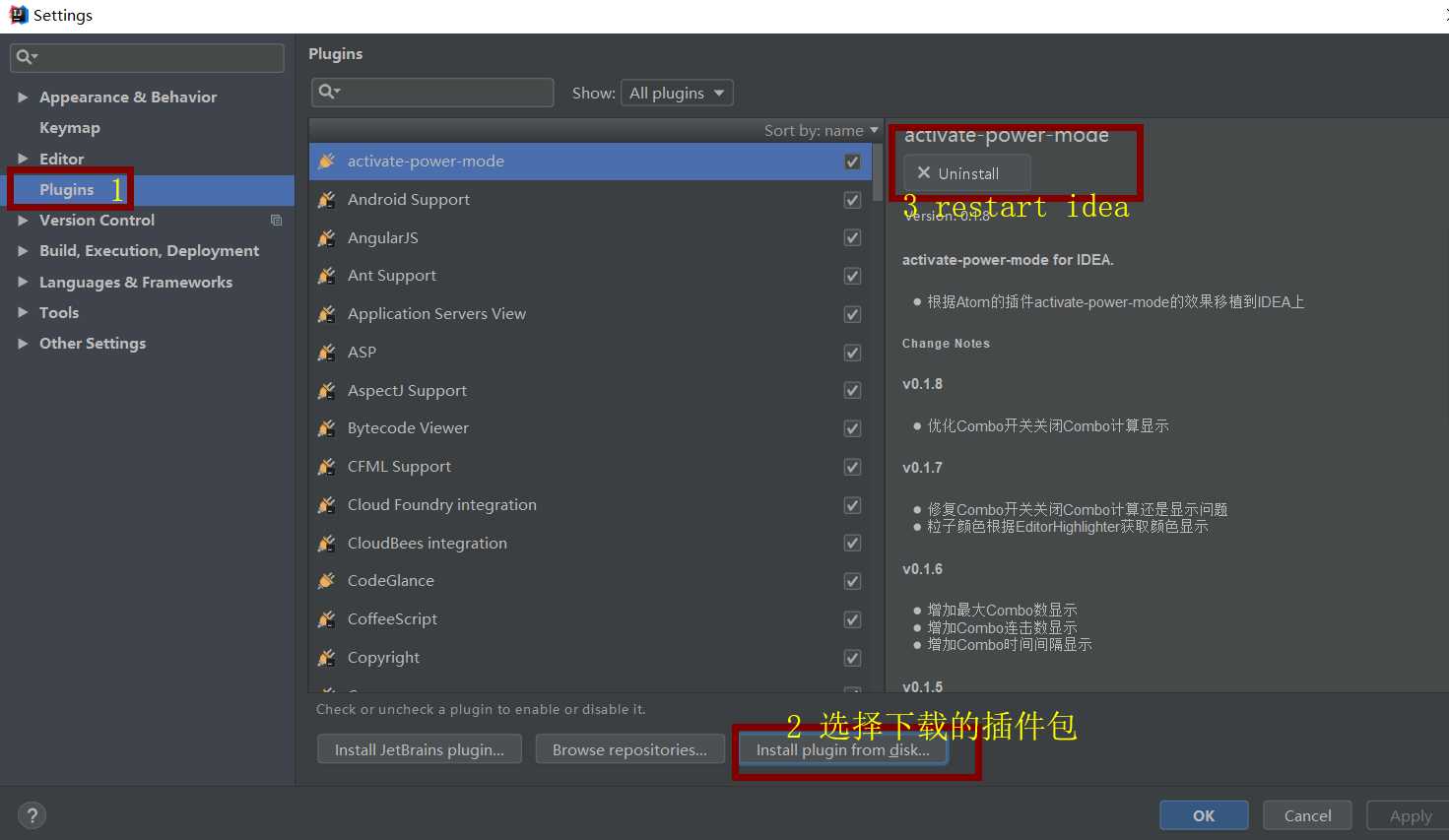
Task: Click the Copyright plugin icon
Action: click(x=327, y=658)
